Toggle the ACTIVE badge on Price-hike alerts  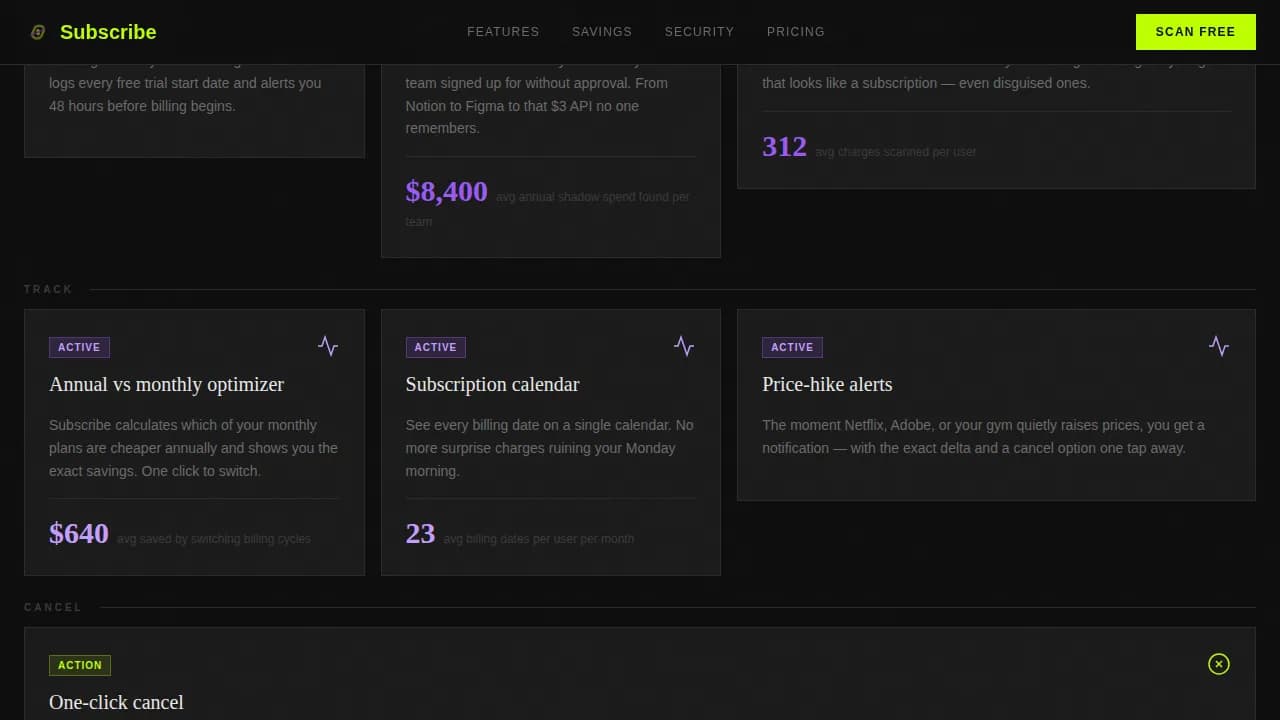(x=792, y=347)
